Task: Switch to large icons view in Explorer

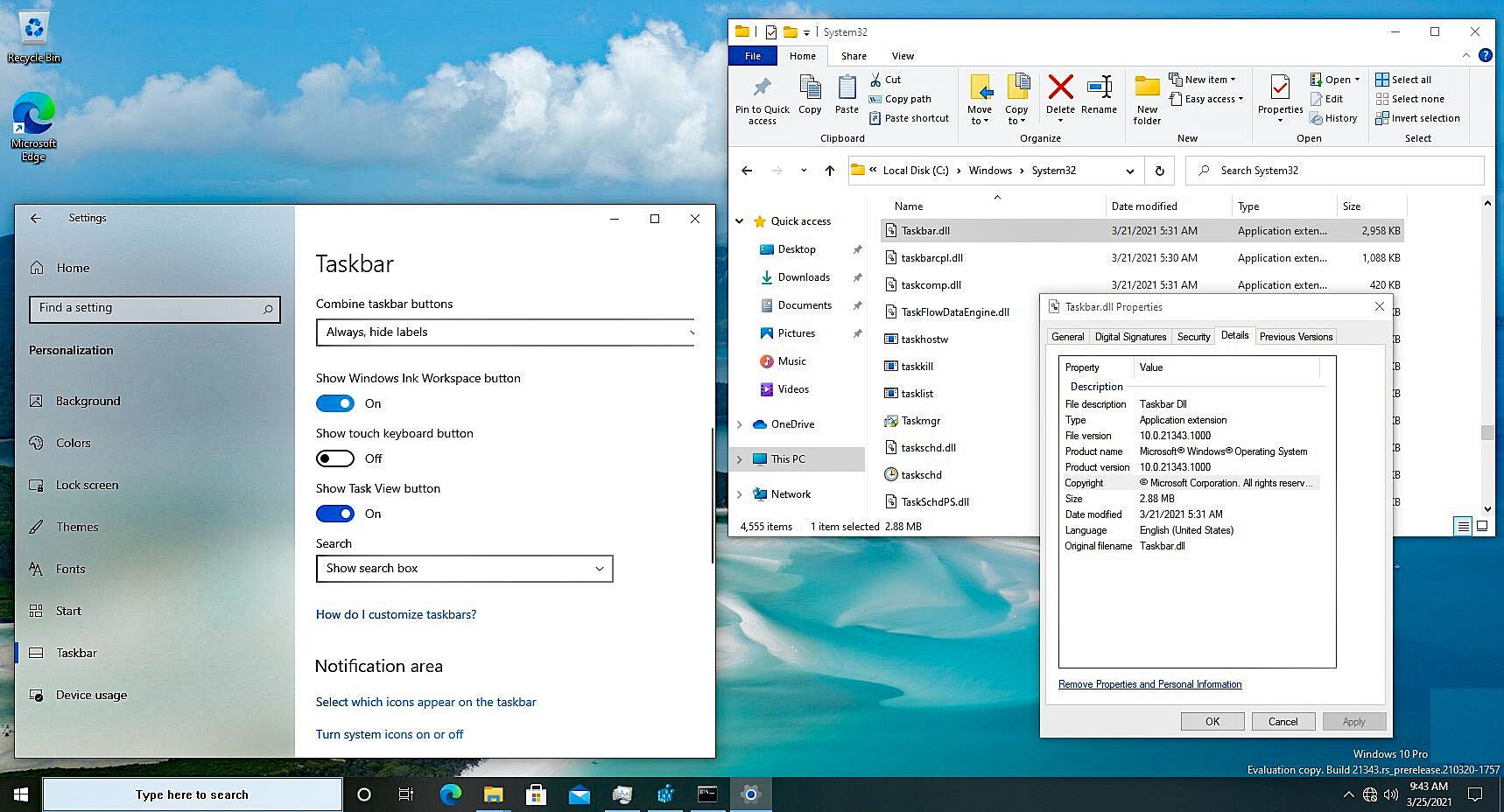Action: [1482, 526]
